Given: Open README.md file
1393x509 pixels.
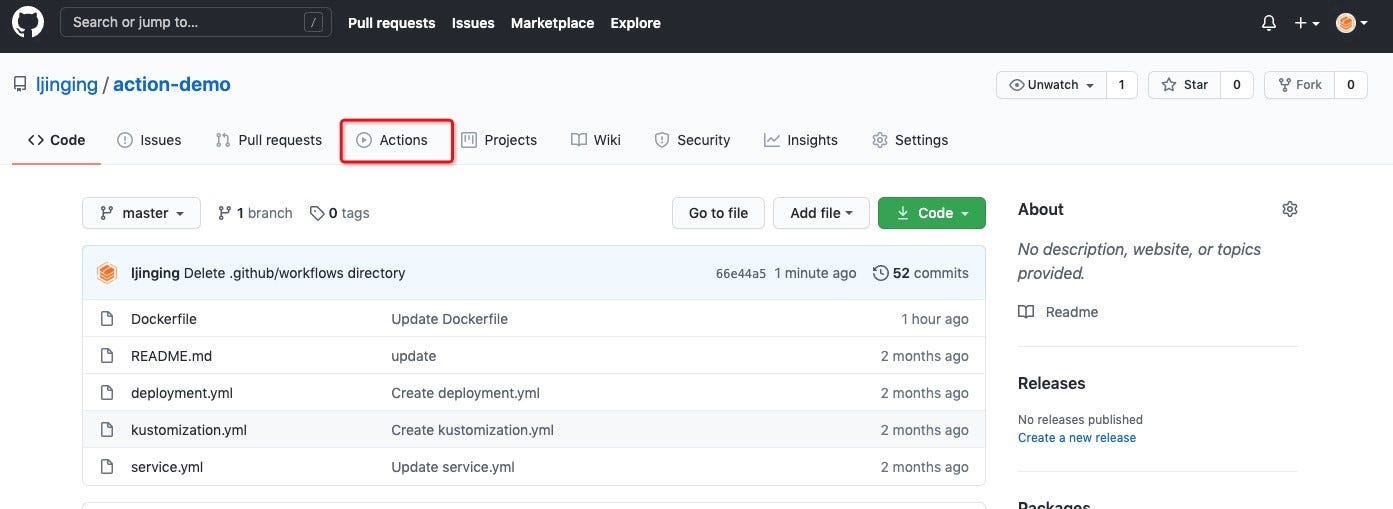Looking at the screenshot, I should point(172,356).
